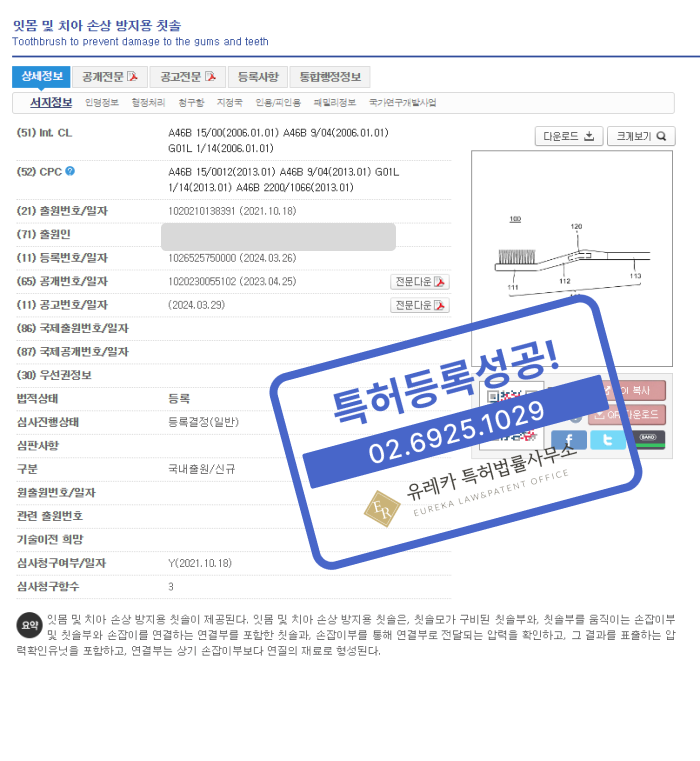
Task: Share the patent on Facebook
Action: click(x=568, y=440)
